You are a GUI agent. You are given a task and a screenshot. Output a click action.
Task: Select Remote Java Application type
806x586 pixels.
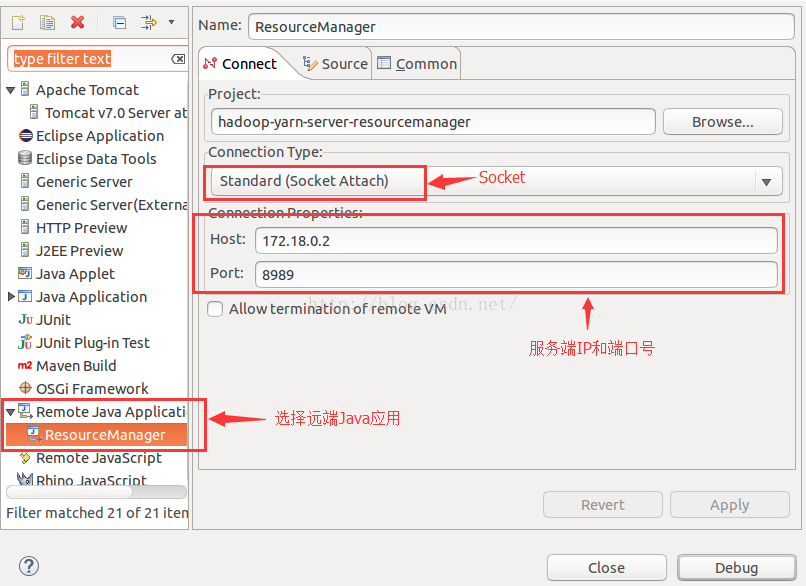click(x=111, y=412)
